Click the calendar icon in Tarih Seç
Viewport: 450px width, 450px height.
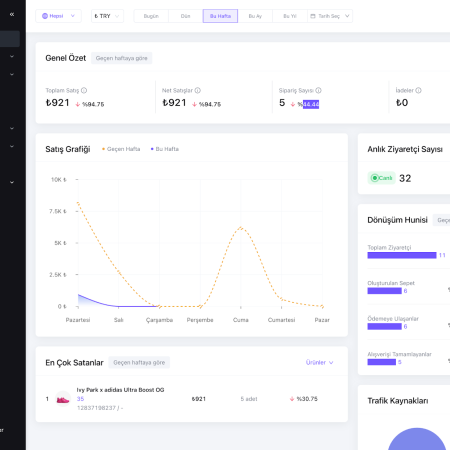(313, 16)
